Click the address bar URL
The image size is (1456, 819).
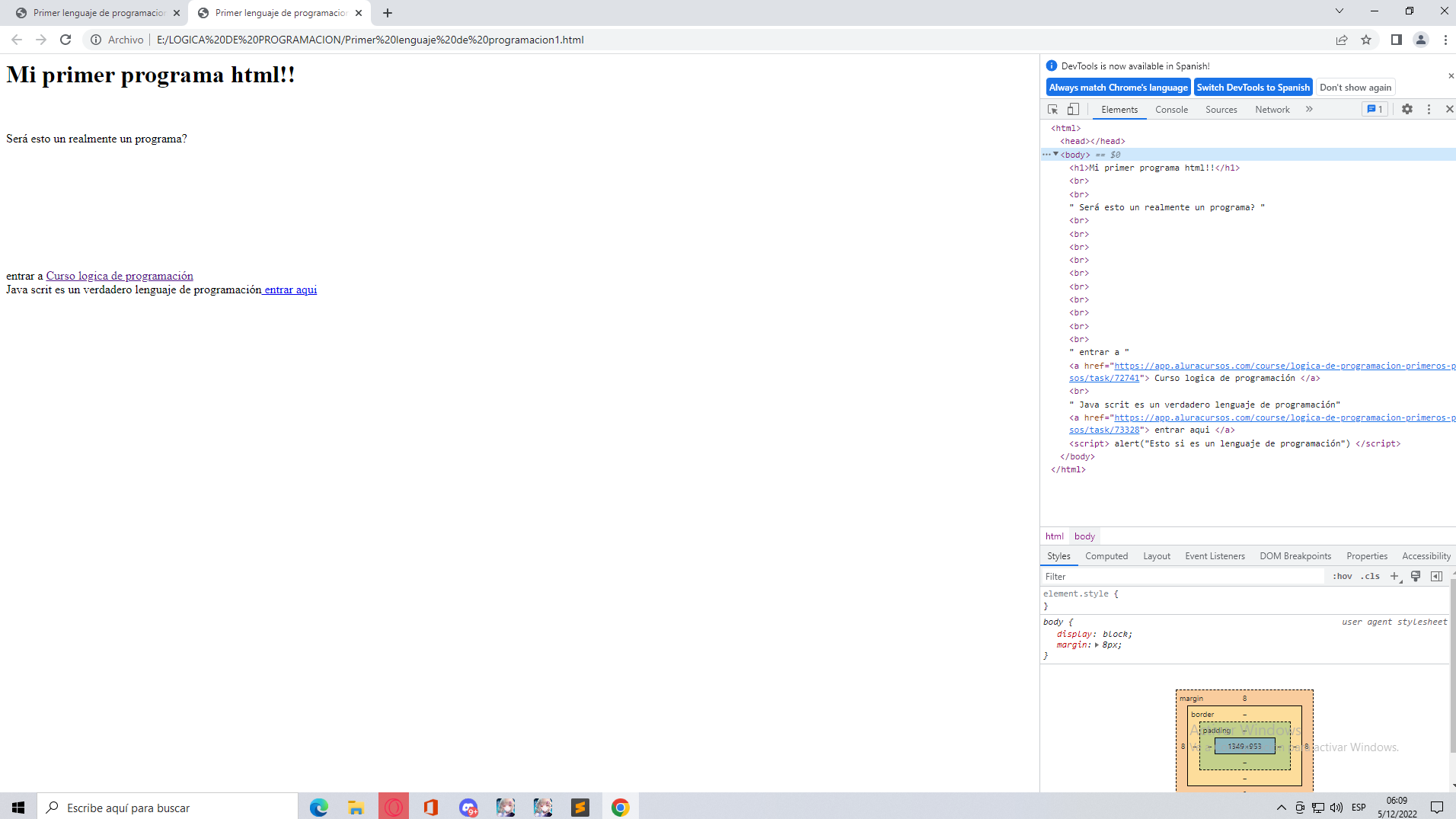coord(370,40)
